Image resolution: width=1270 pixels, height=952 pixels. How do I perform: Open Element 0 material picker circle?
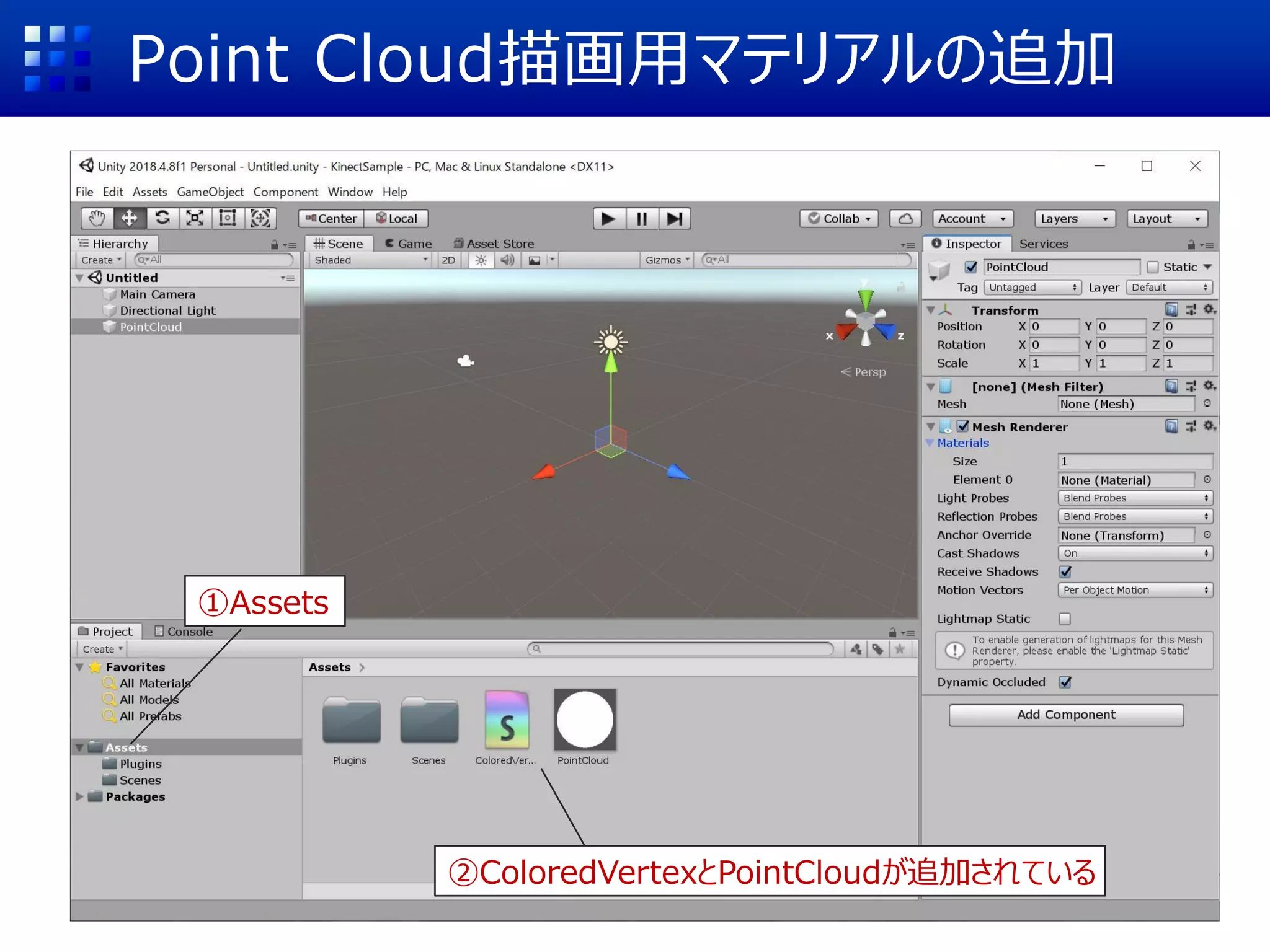tap(1207, 480)
